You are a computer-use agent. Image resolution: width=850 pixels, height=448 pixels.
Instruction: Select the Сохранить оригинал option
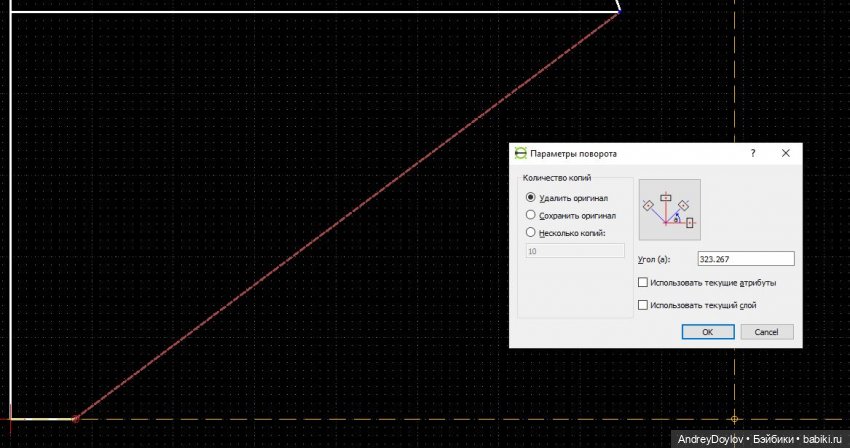tap(531, 215)
